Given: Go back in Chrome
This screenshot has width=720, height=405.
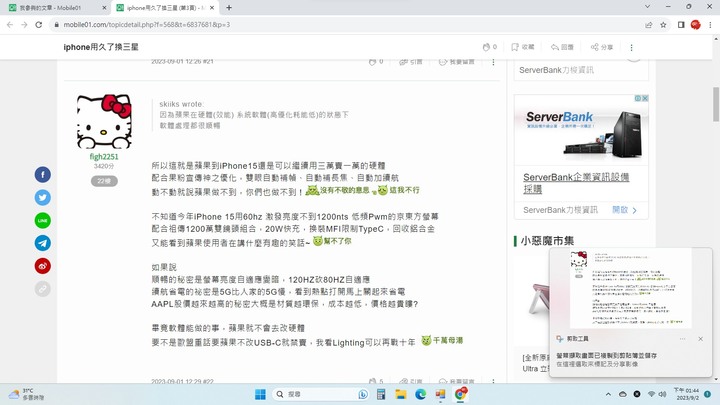Looking at the screenshot, I should pos(10,25).
